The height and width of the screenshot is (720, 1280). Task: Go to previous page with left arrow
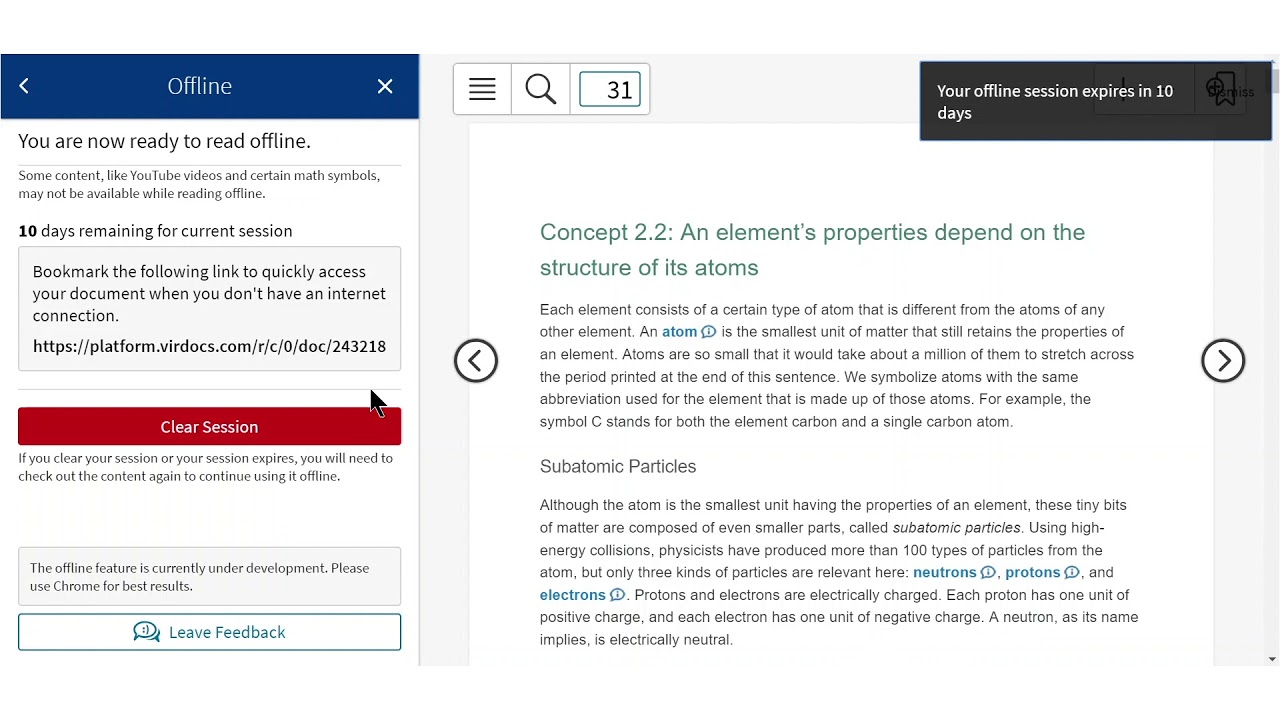point(476,361)
